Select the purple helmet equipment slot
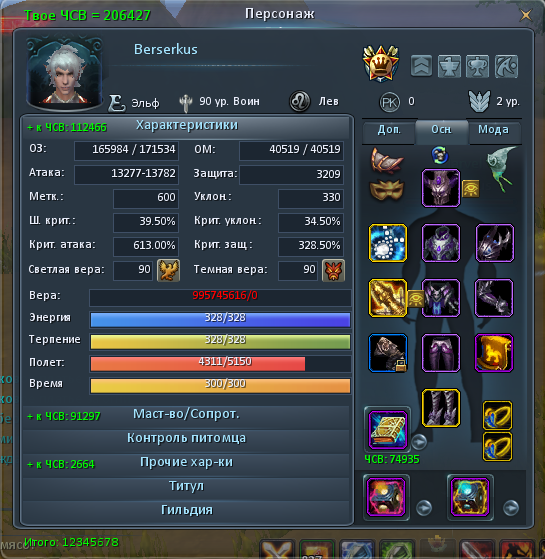 (441, 188)
